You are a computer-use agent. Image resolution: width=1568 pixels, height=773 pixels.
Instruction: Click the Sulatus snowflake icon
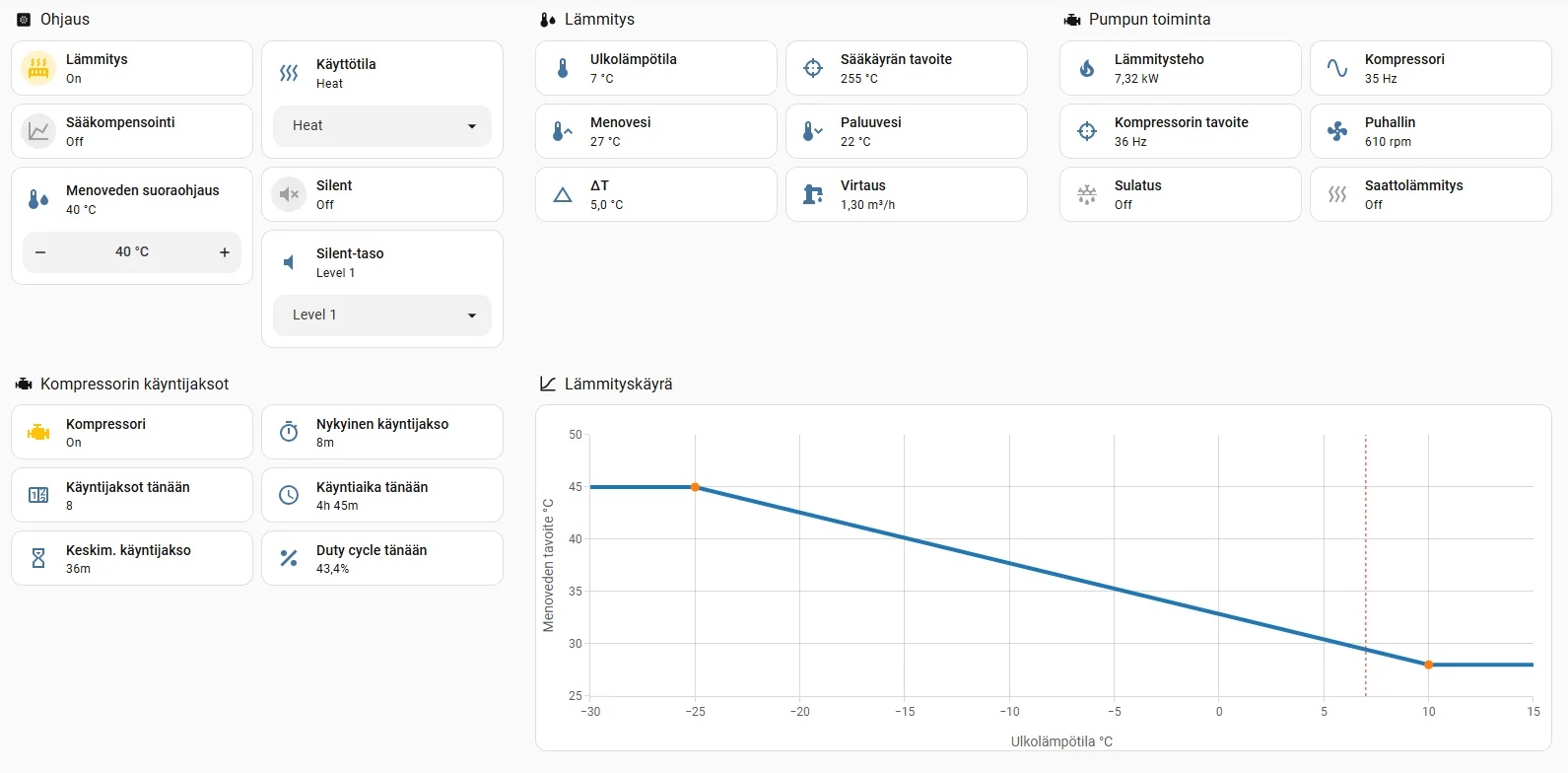(x=1087, y=194)
